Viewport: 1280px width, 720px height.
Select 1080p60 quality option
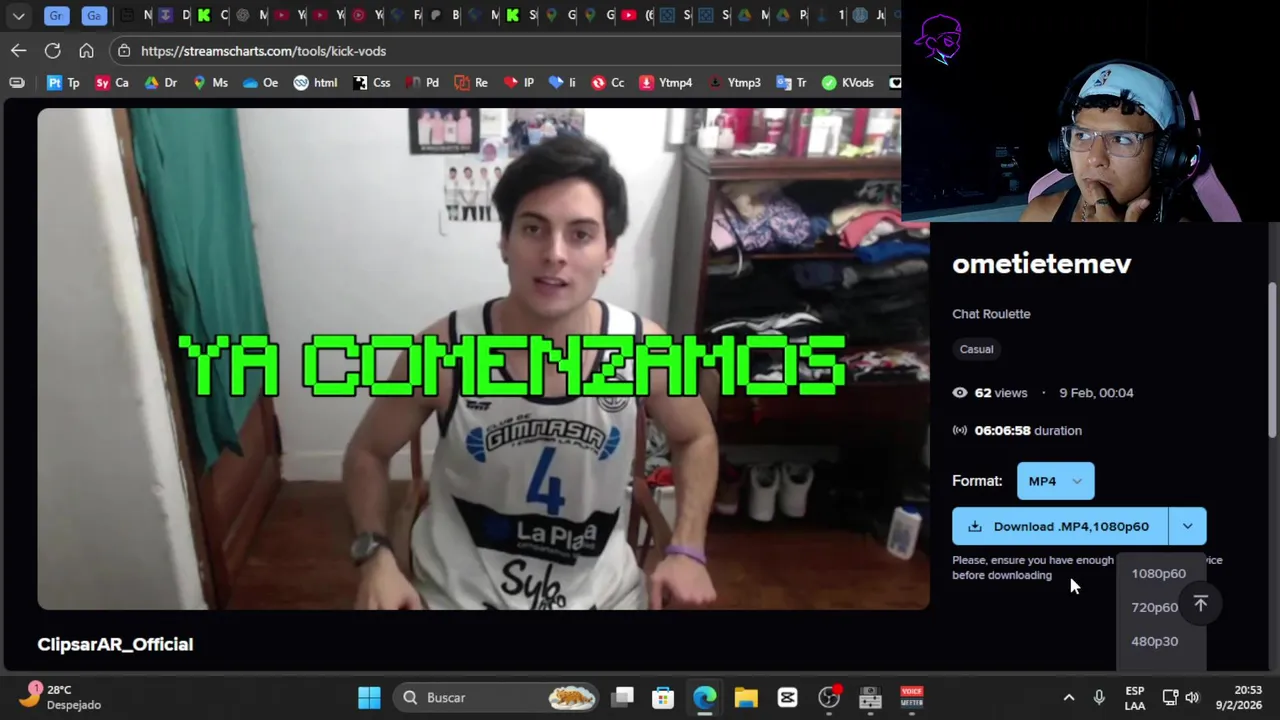click(x=1159, y=574)
